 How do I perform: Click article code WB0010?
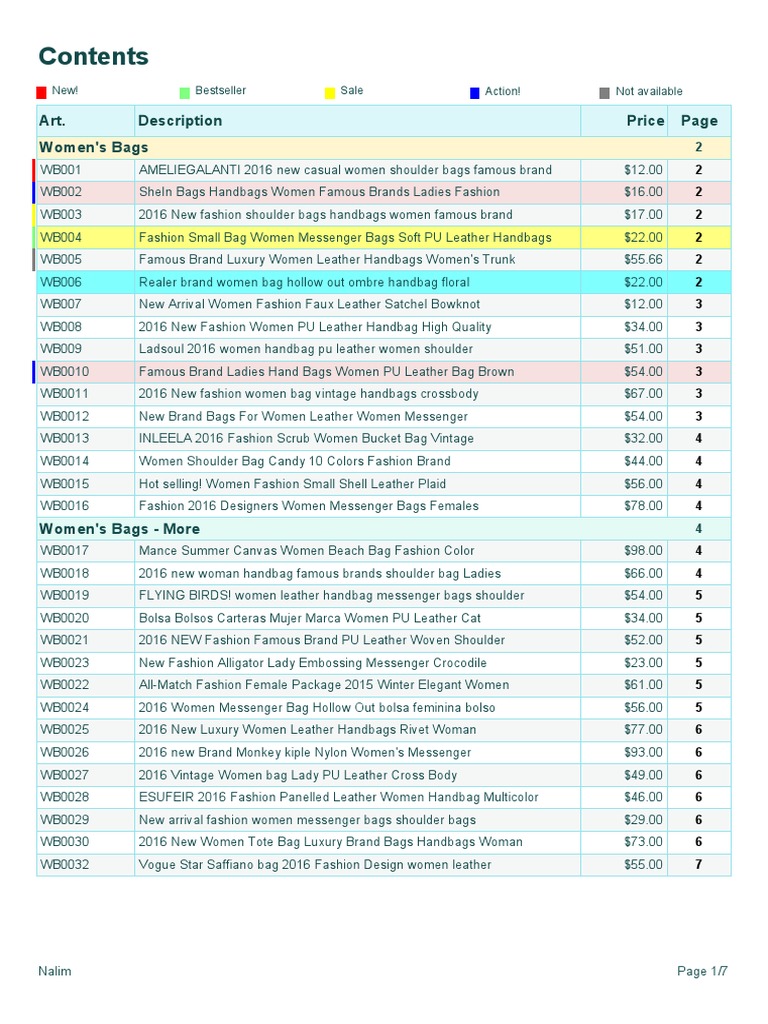(64, 372)
